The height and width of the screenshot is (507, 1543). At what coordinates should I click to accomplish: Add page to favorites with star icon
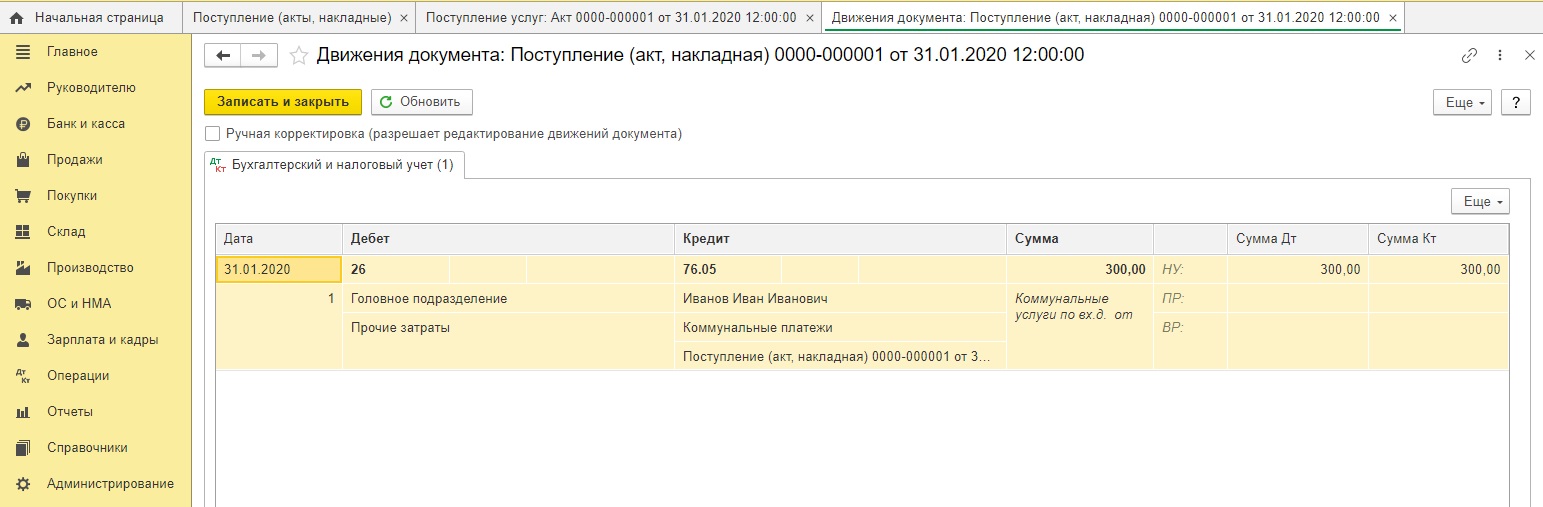click(298, 56)
